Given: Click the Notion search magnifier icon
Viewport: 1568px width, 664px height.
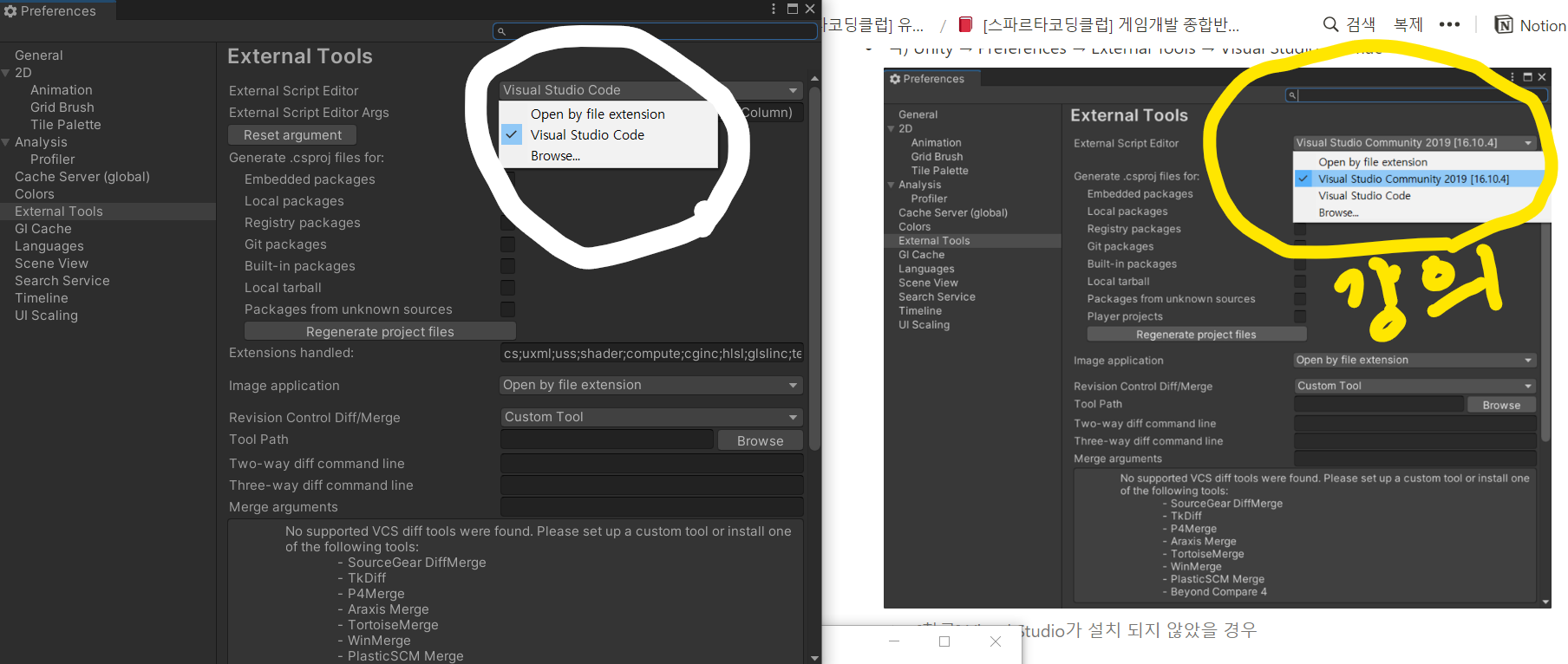Looking at the screenshot, I should (x=1330, y=24).
